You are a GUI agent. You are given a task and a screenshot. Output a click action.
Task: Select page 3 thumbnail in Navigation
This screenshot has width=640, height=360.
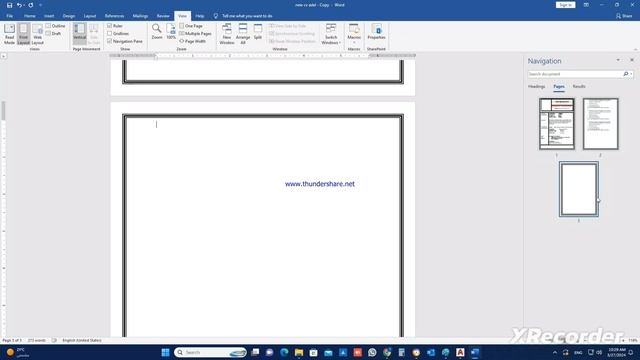tap(579, 189)
